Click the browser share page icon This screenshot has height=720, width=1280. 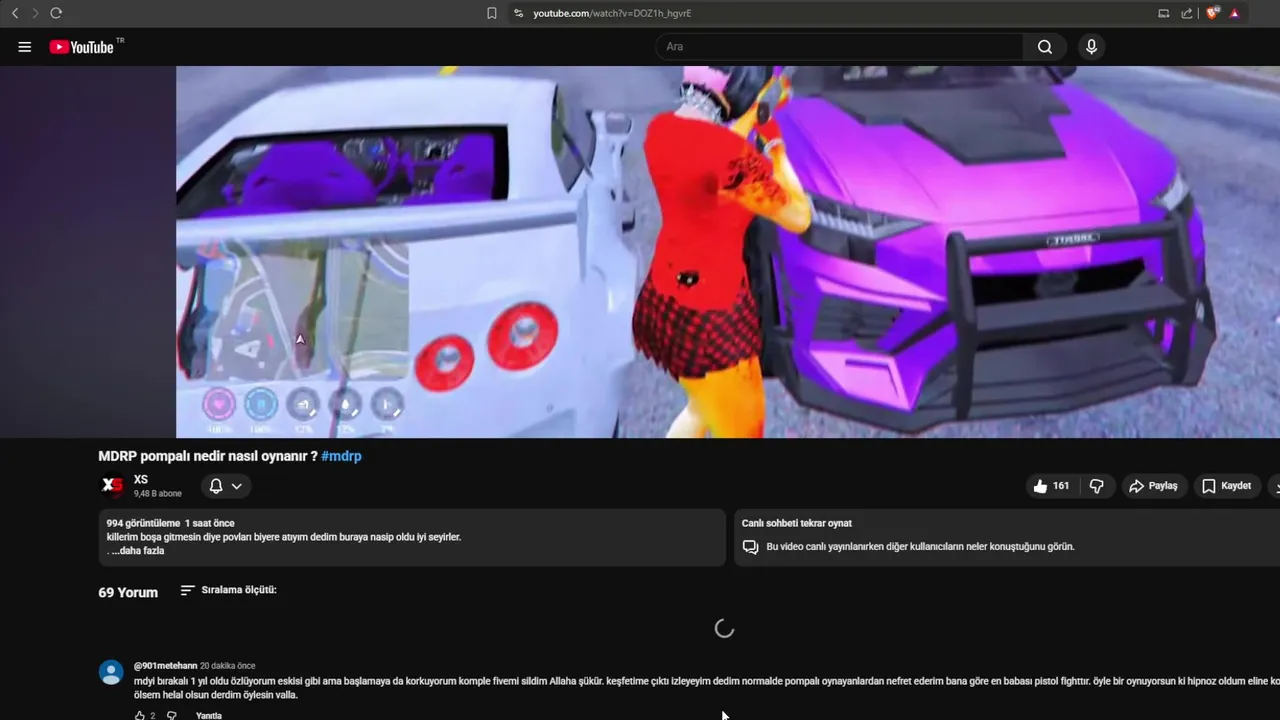click(1187, 13)
